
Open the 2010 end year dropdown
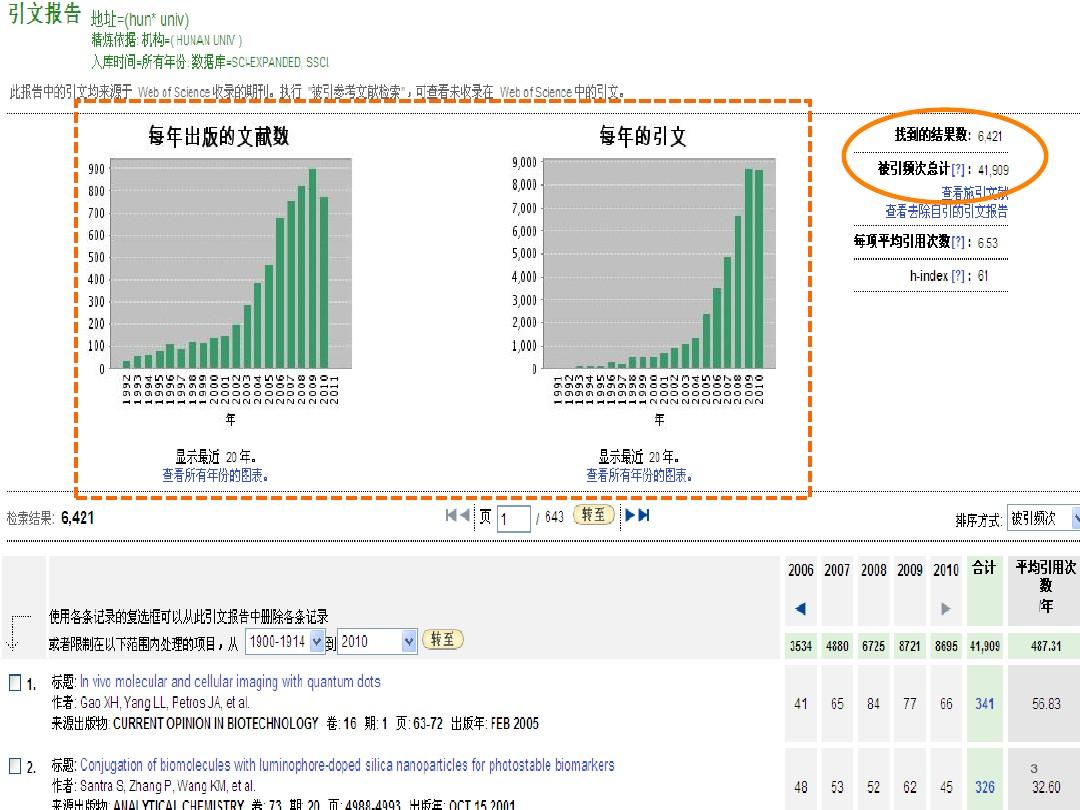[x=377, y=641]
